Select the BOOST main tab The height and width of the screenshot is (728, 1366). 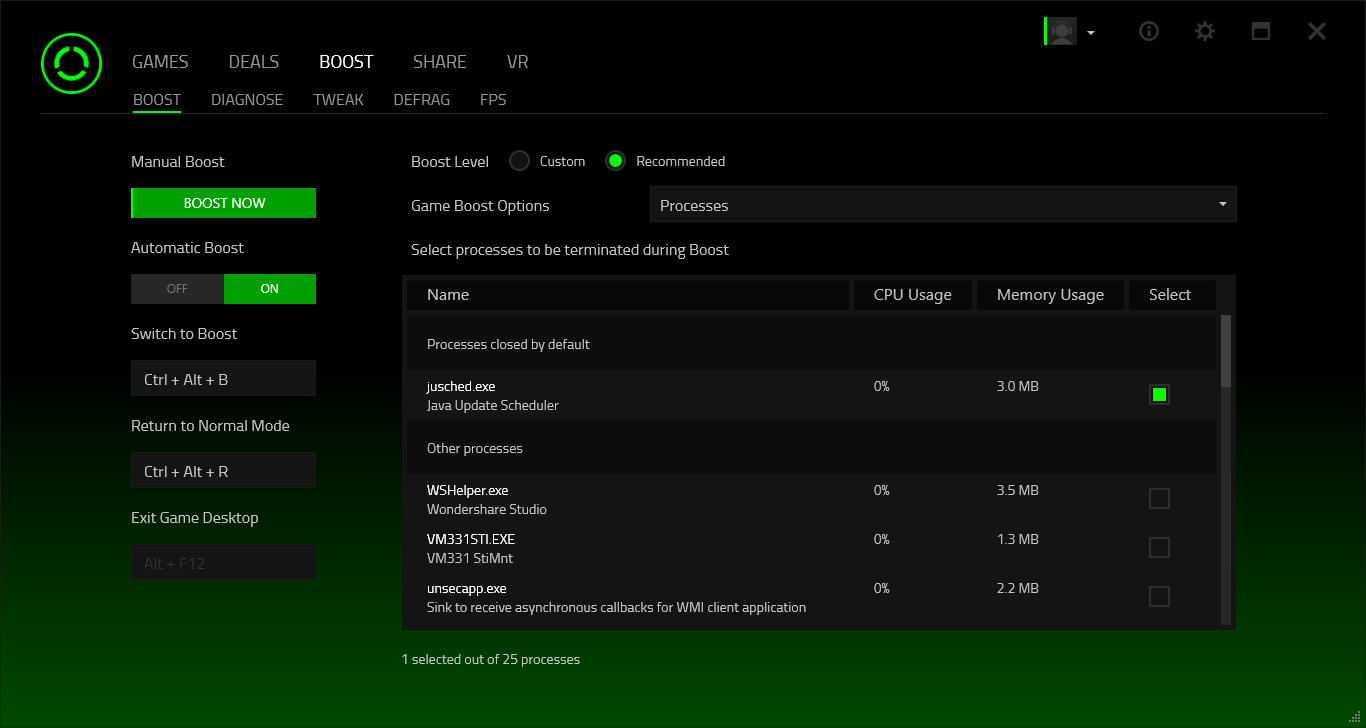pyautogui.click(x=346, y=62)
